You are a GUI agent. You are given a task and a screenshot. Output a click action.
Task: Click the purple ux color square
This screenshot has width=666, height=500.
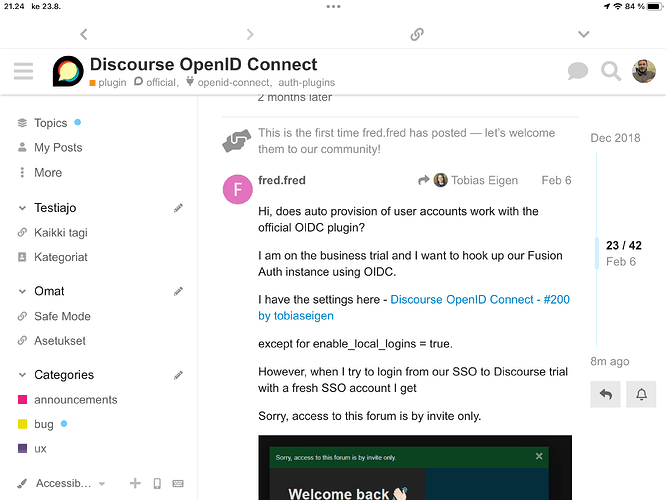pyautogui.click(x=23, y=448)
